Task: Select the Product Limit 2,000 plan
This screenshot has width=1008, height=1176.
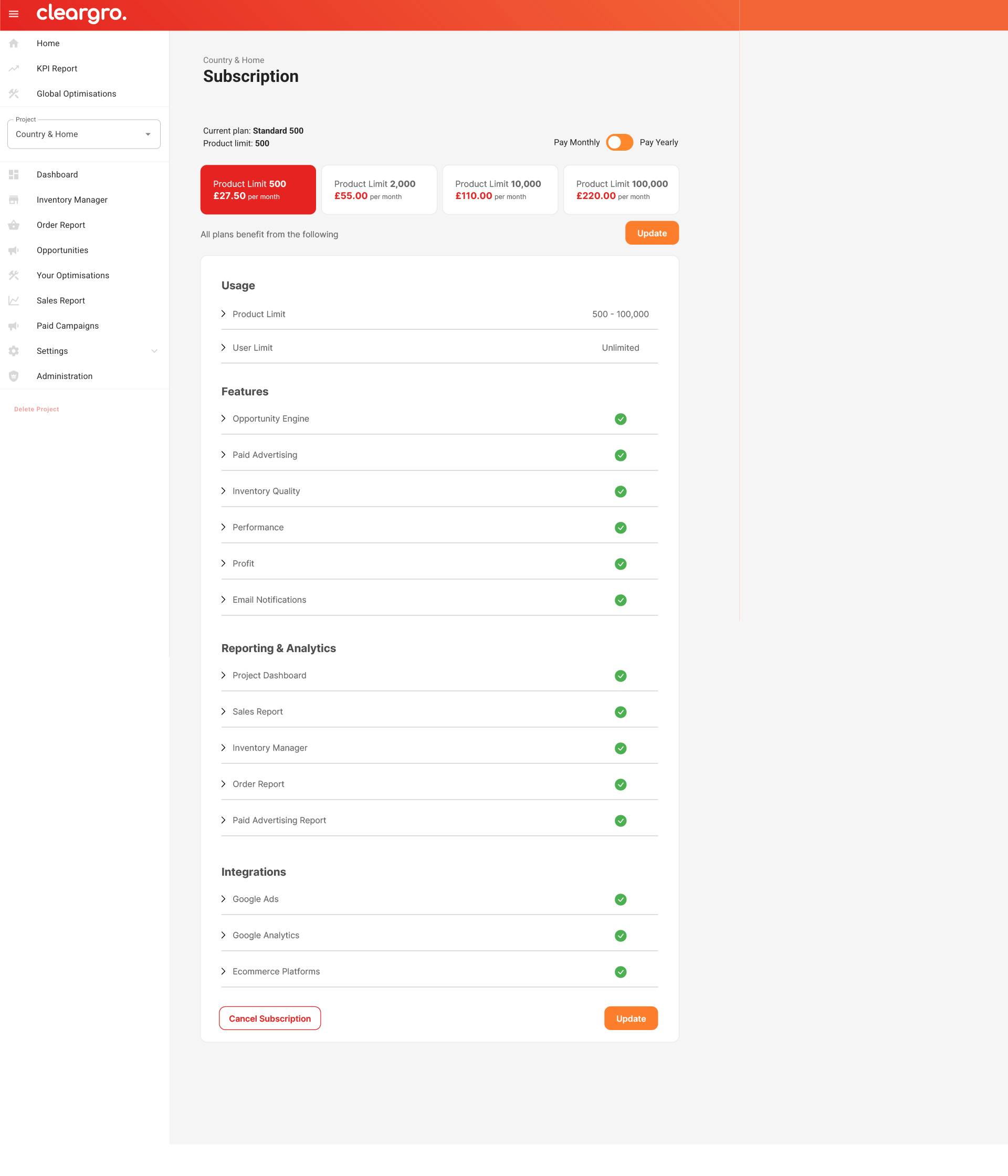Action: pos(379,190)
